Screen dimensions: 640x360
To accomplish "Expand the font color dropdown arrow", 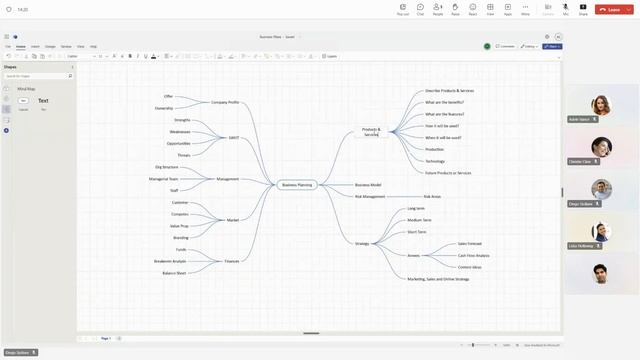I will 158,56.
